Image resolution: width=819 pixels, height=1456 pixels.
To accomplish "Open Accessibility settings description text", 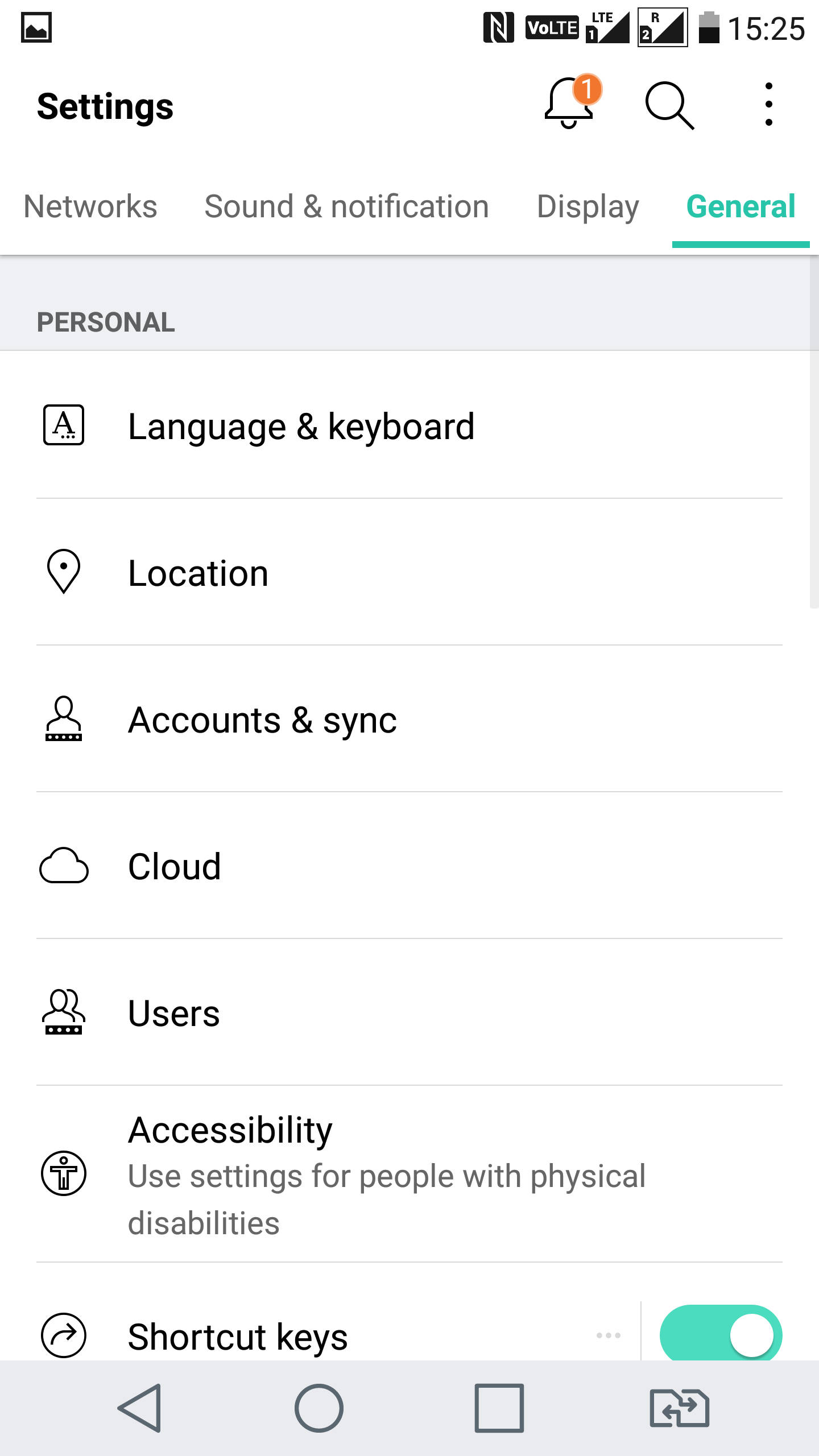I will (387, 1199).
